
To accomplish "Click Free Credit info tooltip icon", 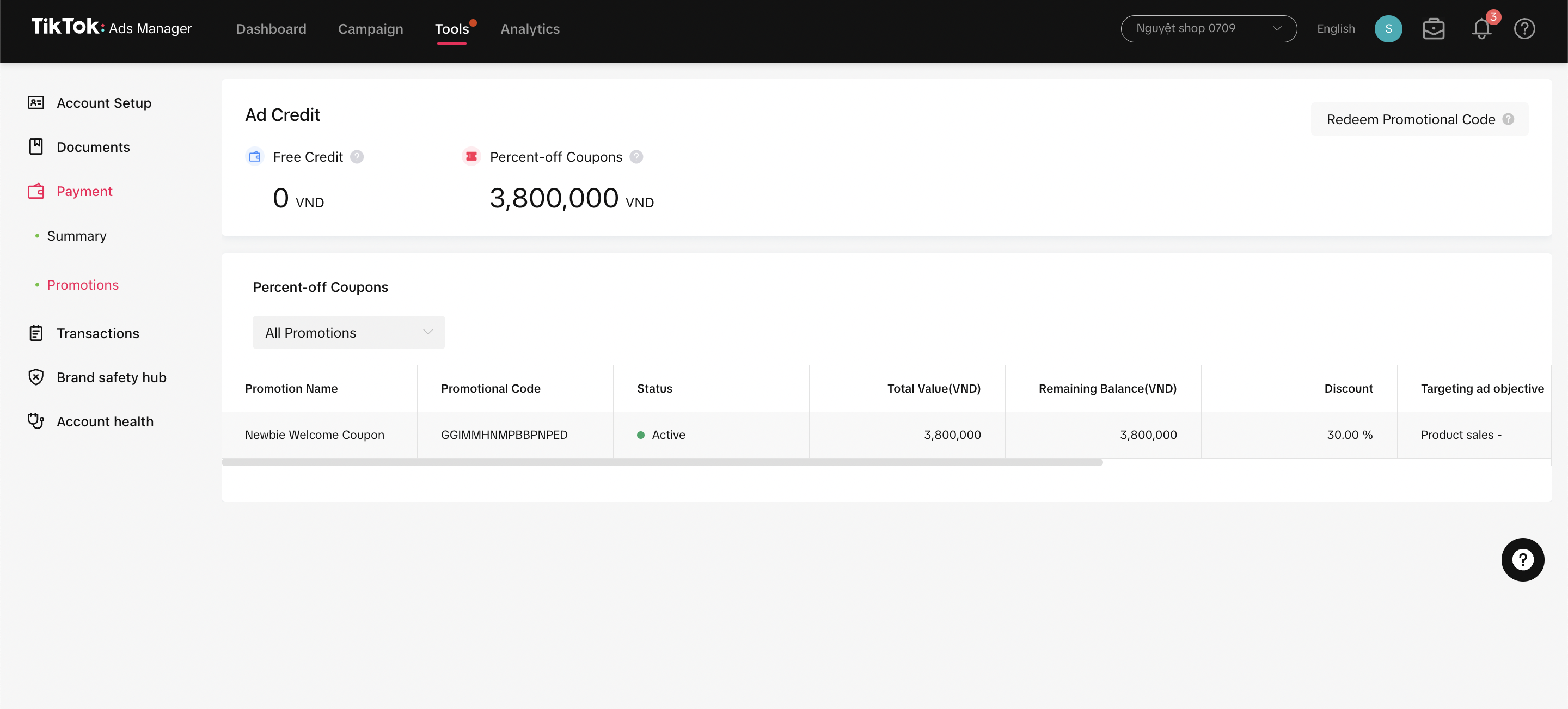I will click(x=357, y=157).
